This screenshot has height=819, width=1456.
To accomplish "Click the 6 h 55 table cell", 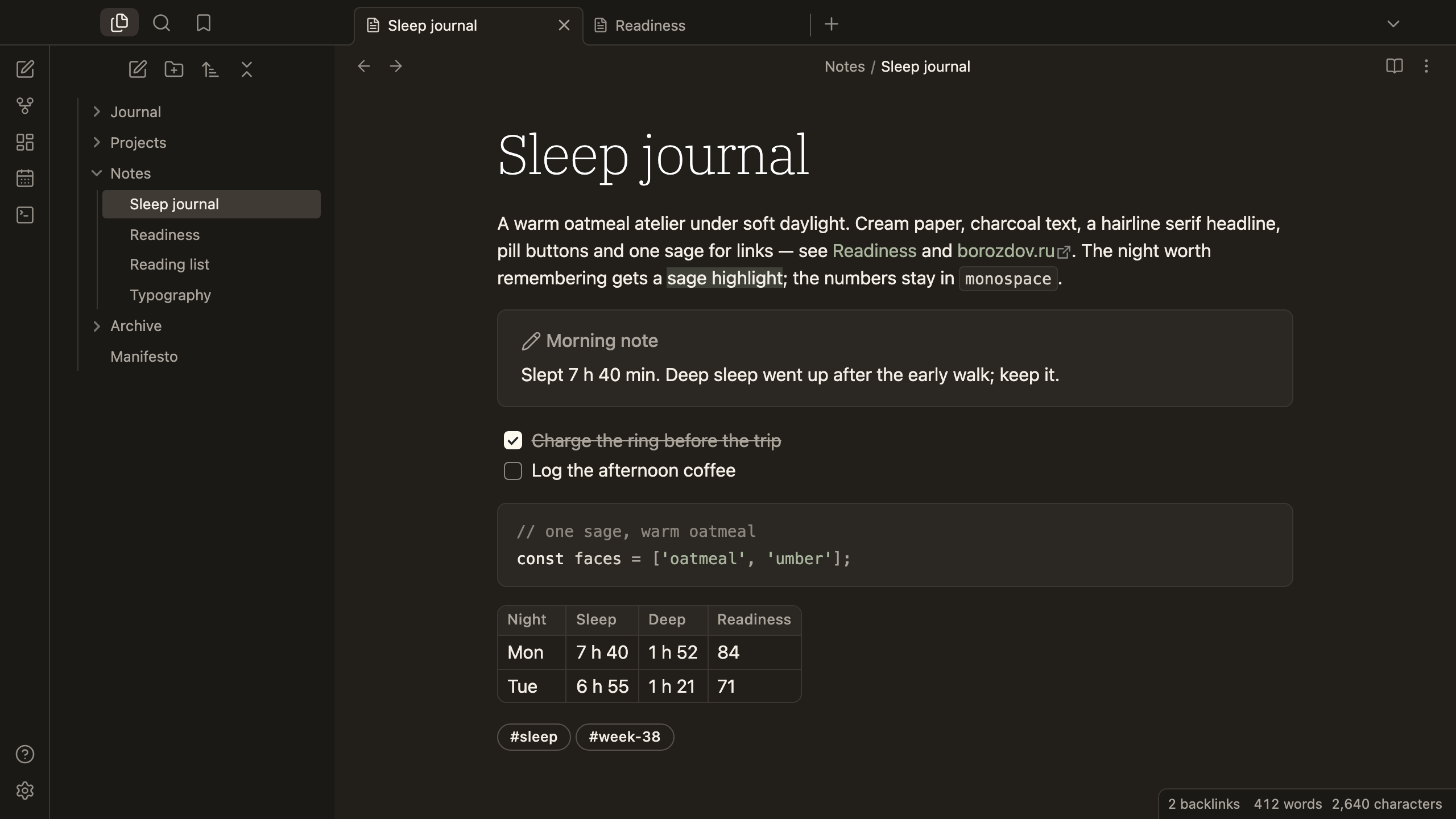I will click(602, 686).
